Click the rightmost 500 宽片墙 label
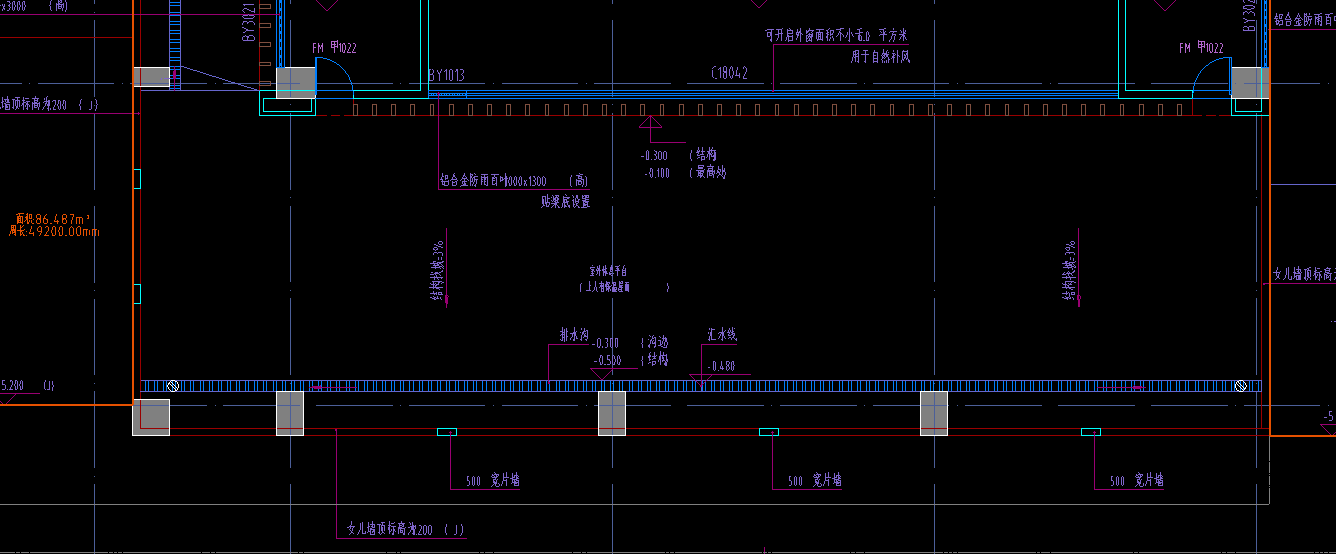 click(x=1137, y=481)
